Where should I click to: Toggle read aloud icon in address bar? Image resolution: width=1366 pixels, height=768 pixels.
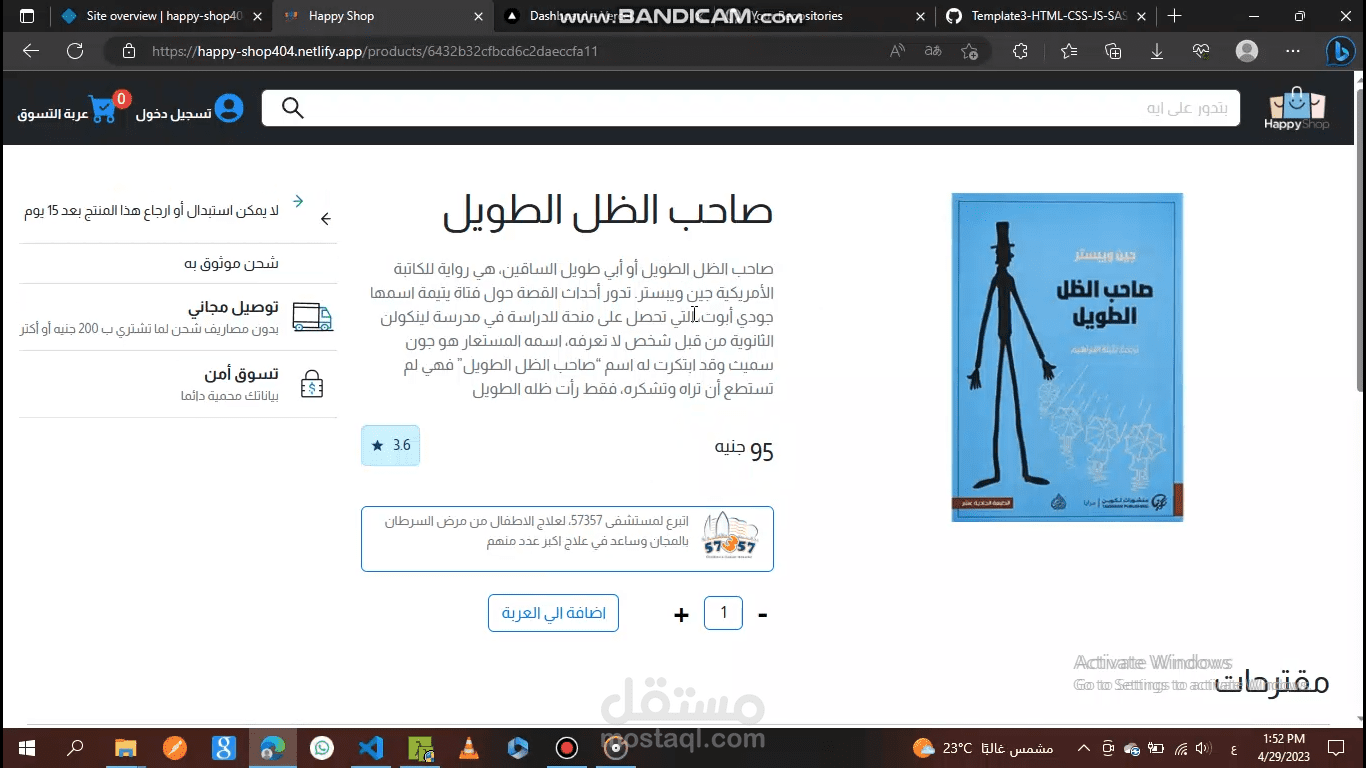pyautogui.click(x=898, y=51)
